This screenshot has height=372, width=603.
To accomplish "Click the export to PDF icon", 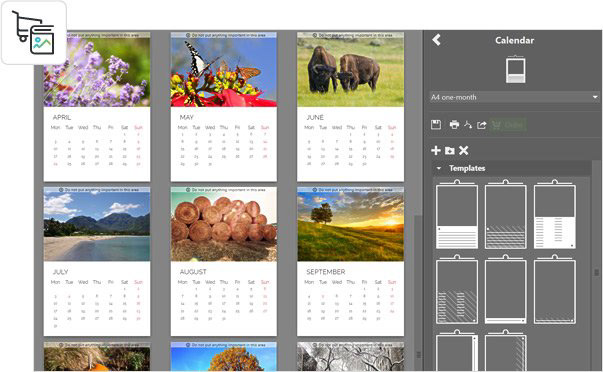I will pos(468,125).
